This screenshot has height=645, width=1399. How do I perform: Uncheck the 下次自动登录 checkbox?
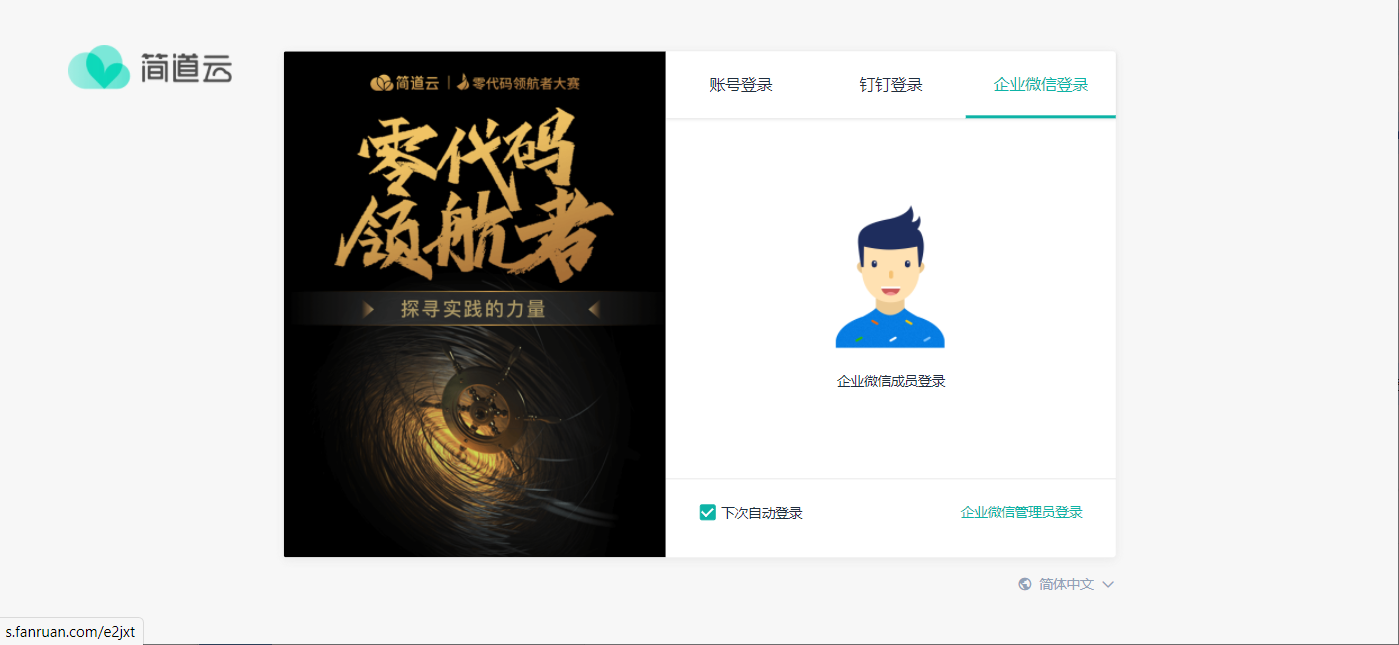(707, 512)
